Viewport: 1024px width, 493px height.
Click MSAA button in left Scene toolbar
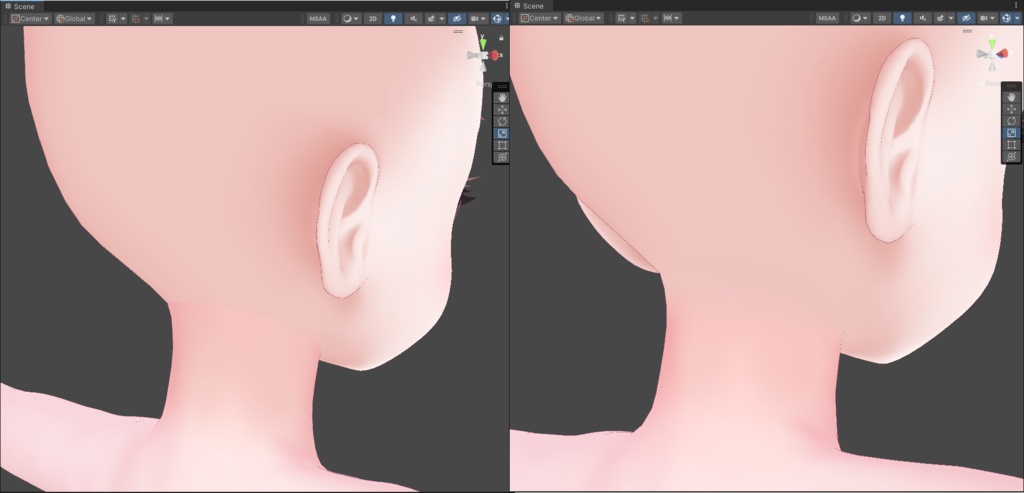click(x=318, y=18)
